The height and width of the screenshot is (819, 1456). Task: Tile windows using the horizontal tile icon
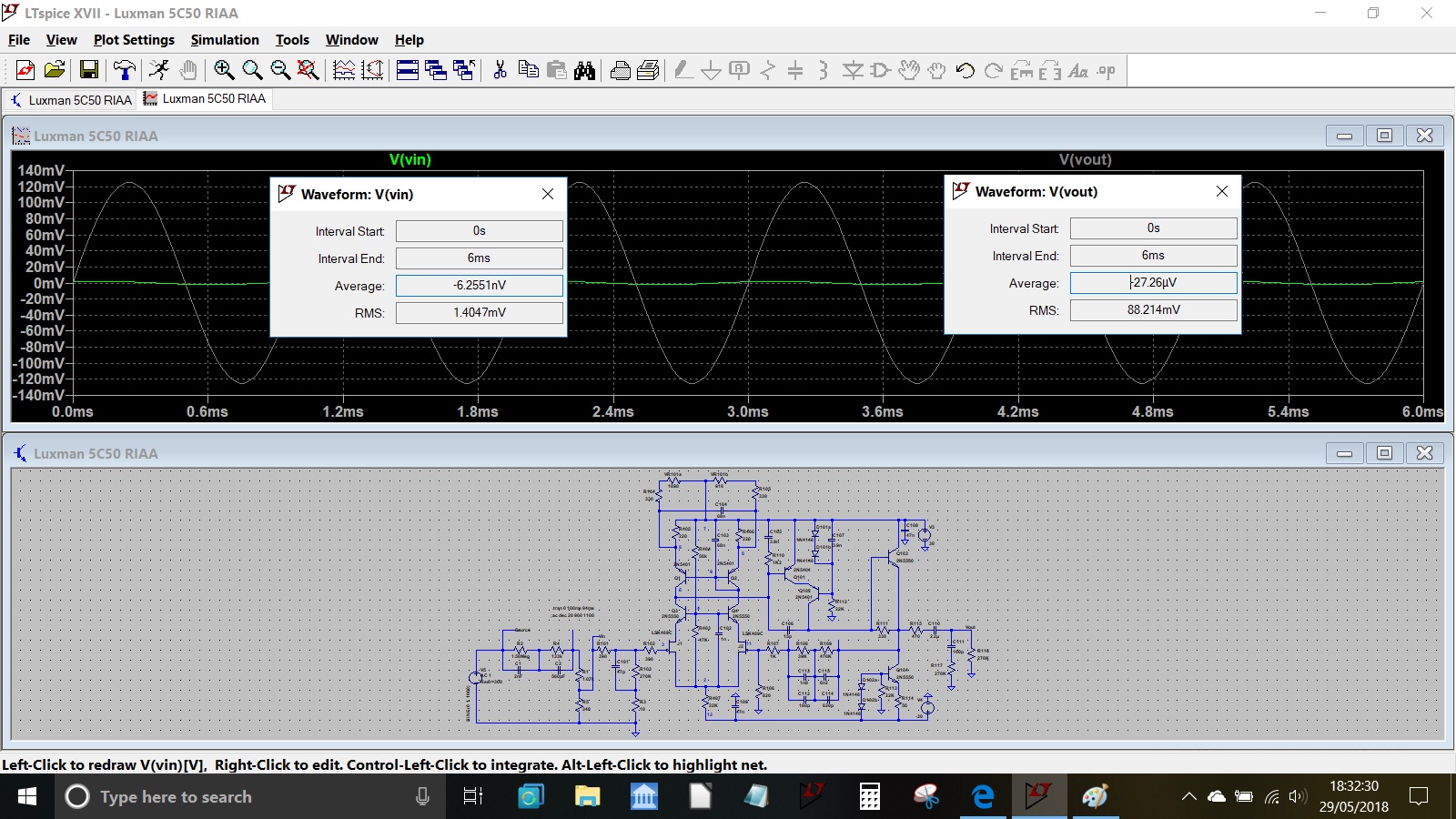408,70
